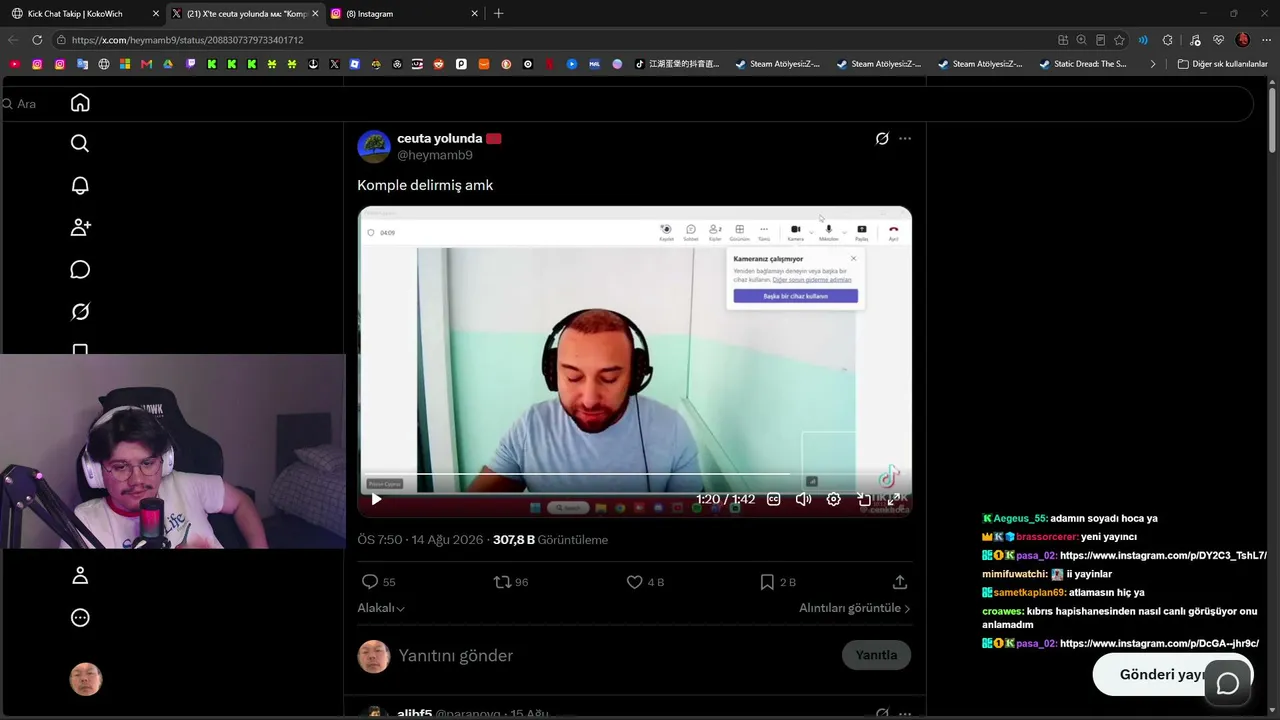1280x720 pixels.
Task: Show more favorites with chevron
Action: 1153,64
